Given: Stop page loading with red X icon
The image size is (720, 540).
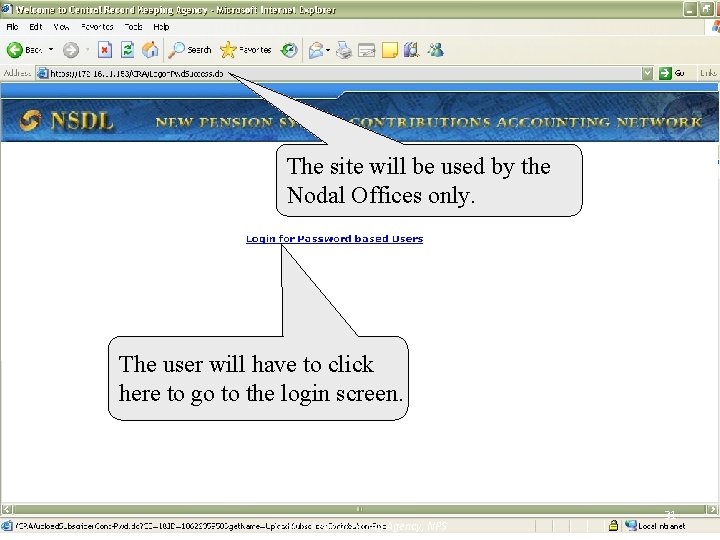Looking at the screenshot, I should click(x=105, y=50).
